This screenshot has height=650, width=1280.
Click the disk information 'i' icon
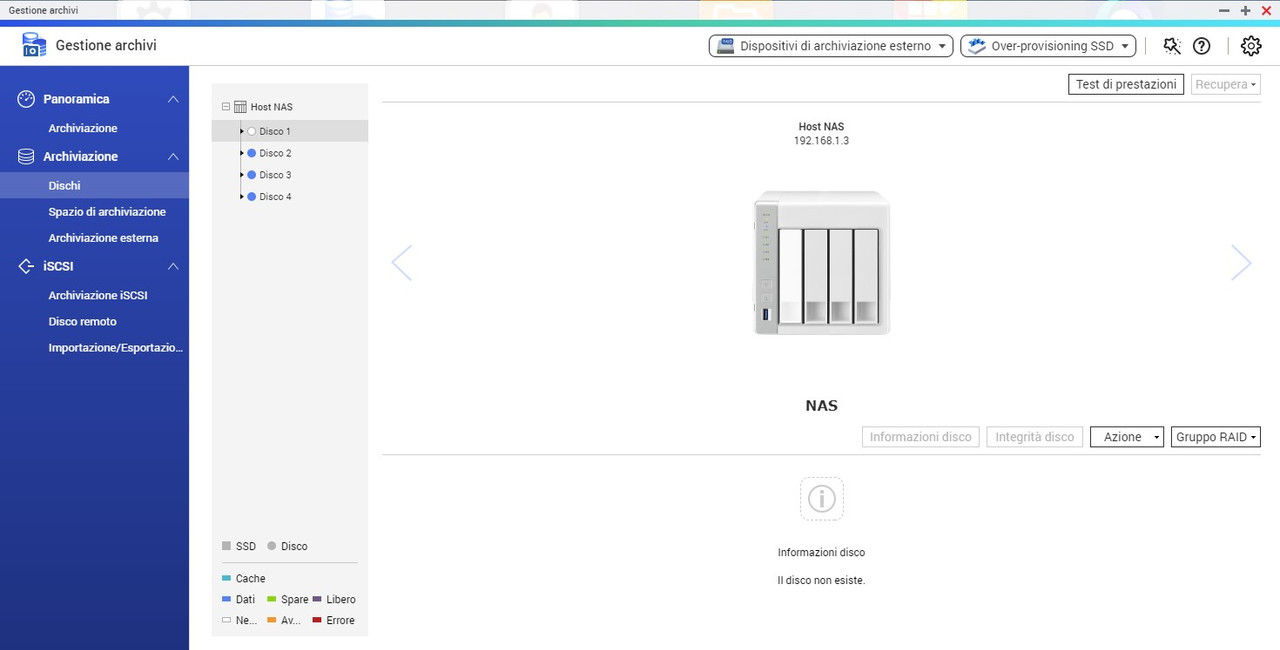[821, 498]
